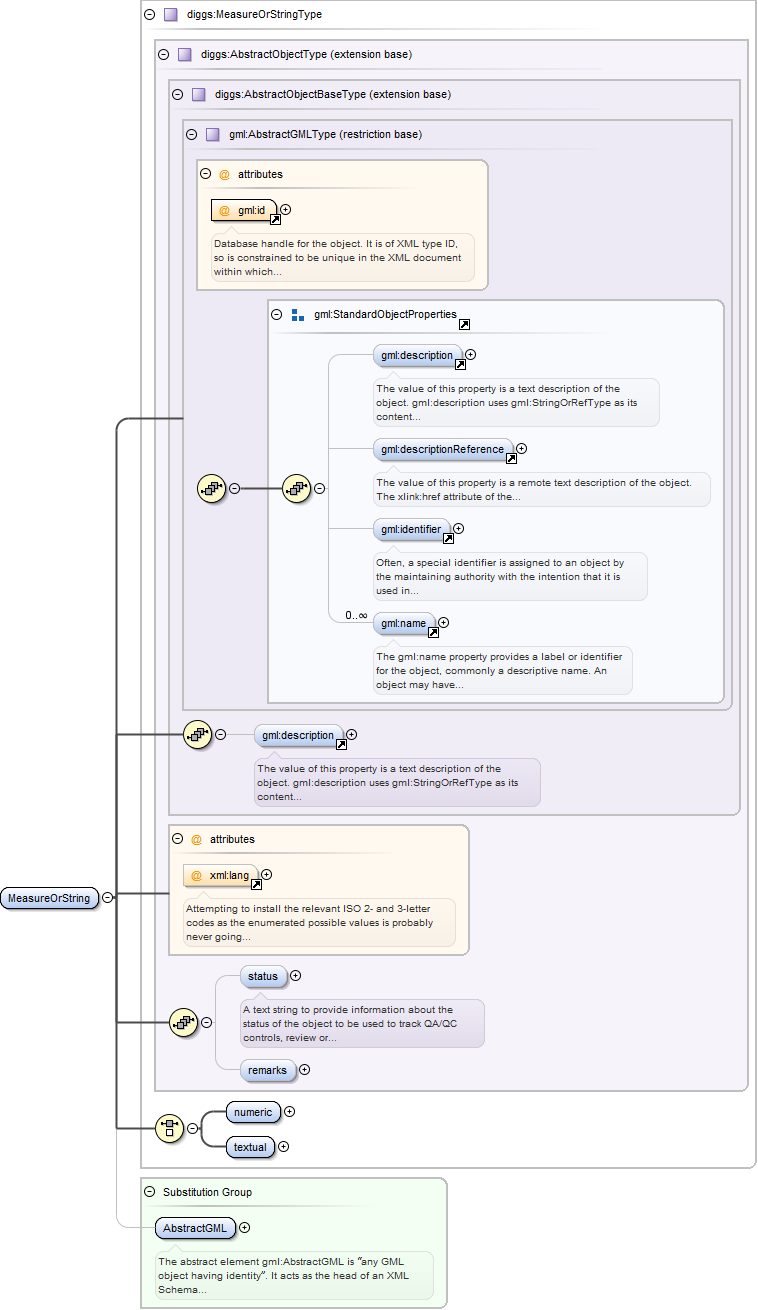Expand the numeric element
758x1310 pixels.
tap(290, 1111)
